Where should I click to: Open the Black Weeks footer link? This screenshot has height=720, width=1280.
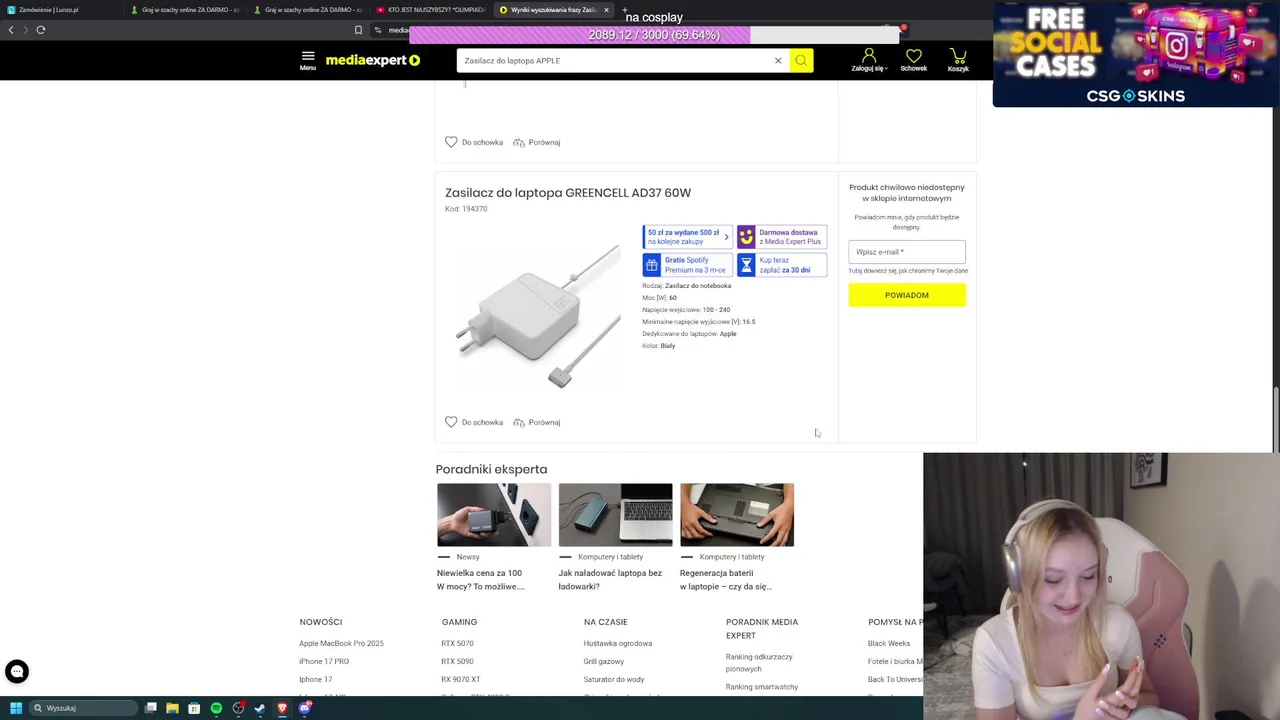click(889, 643)
